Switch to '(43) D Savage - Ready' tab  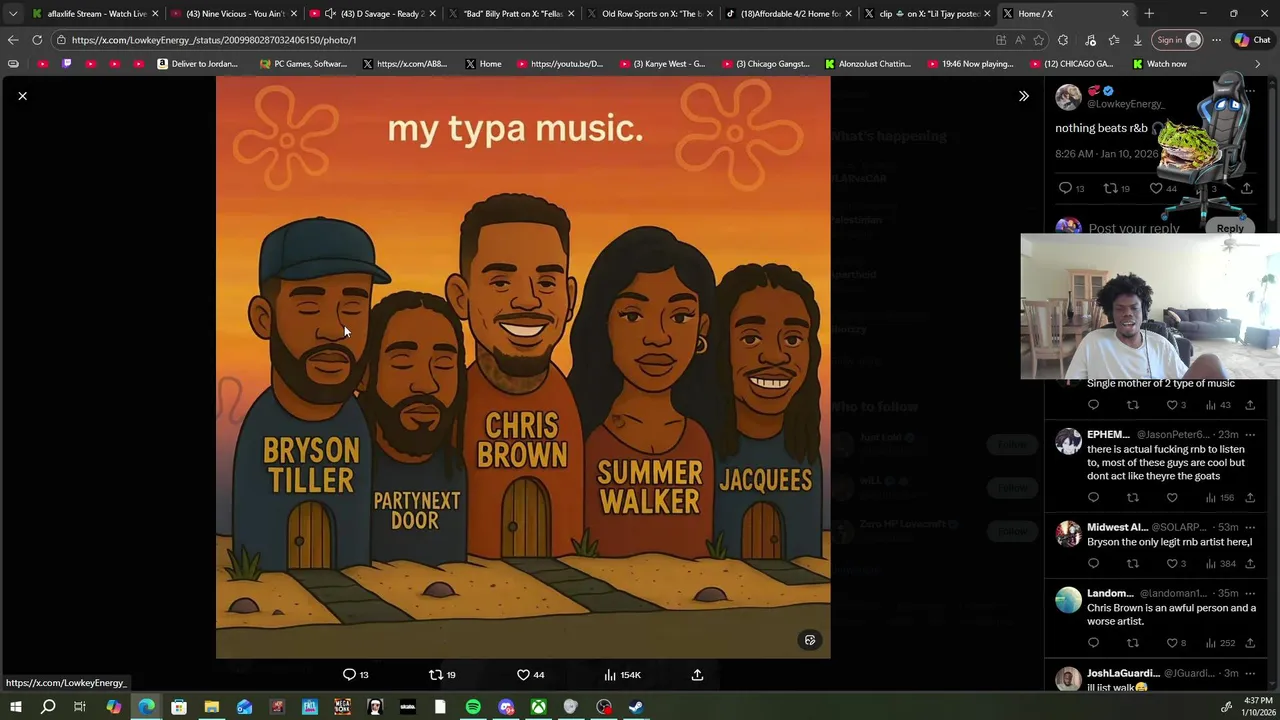(x=372, y=14)
